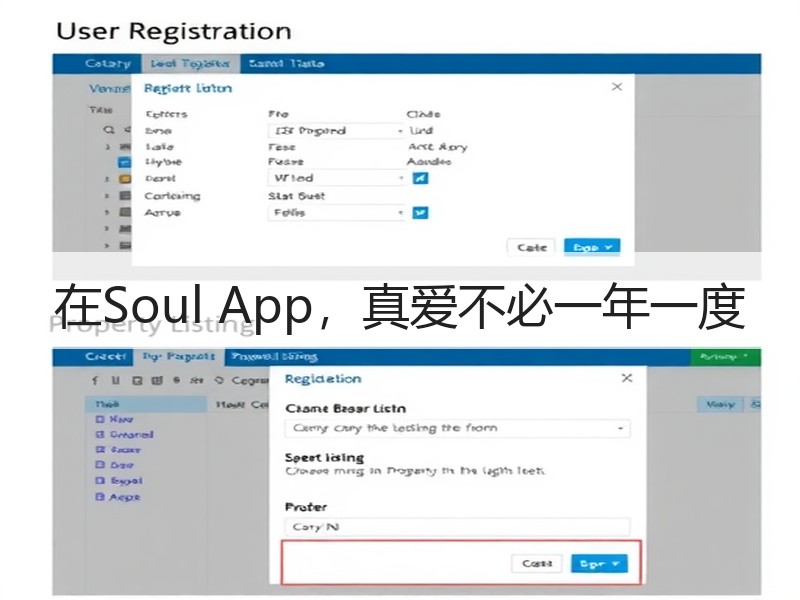Click the 'Csame Beaar Lictn' label
The height and width of the screenshot is (600, 800).
pos(346,409)
